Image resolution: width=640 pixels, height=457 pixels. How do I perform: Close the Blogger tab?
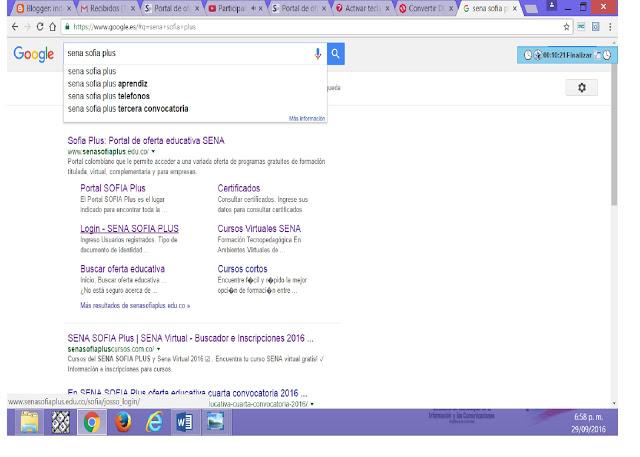pos(69,8)
